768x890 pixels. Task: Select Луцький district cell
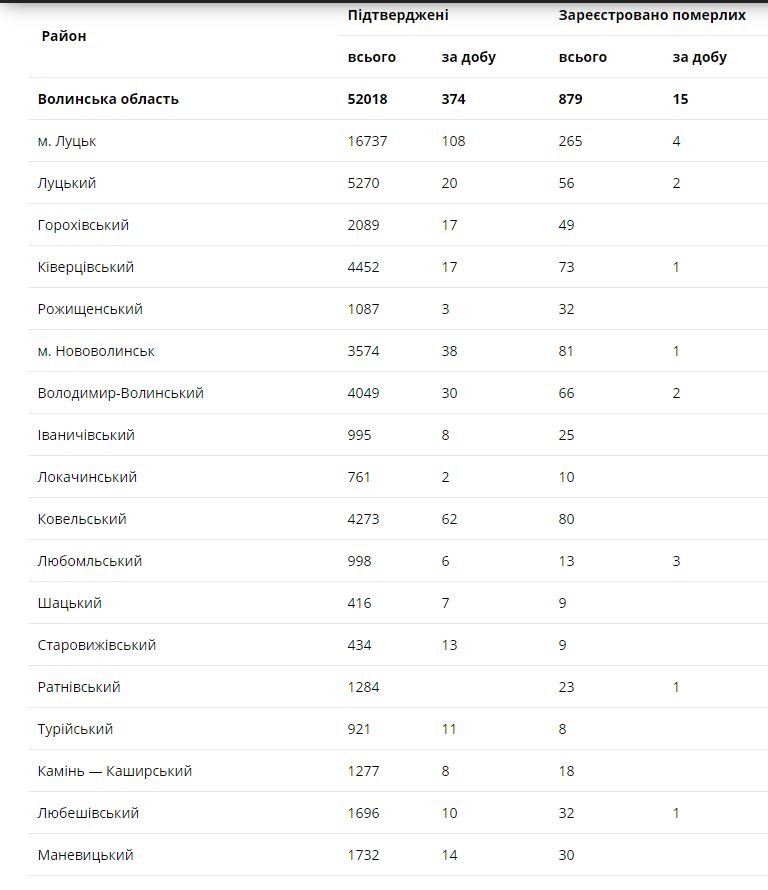(x=67, y=183)
